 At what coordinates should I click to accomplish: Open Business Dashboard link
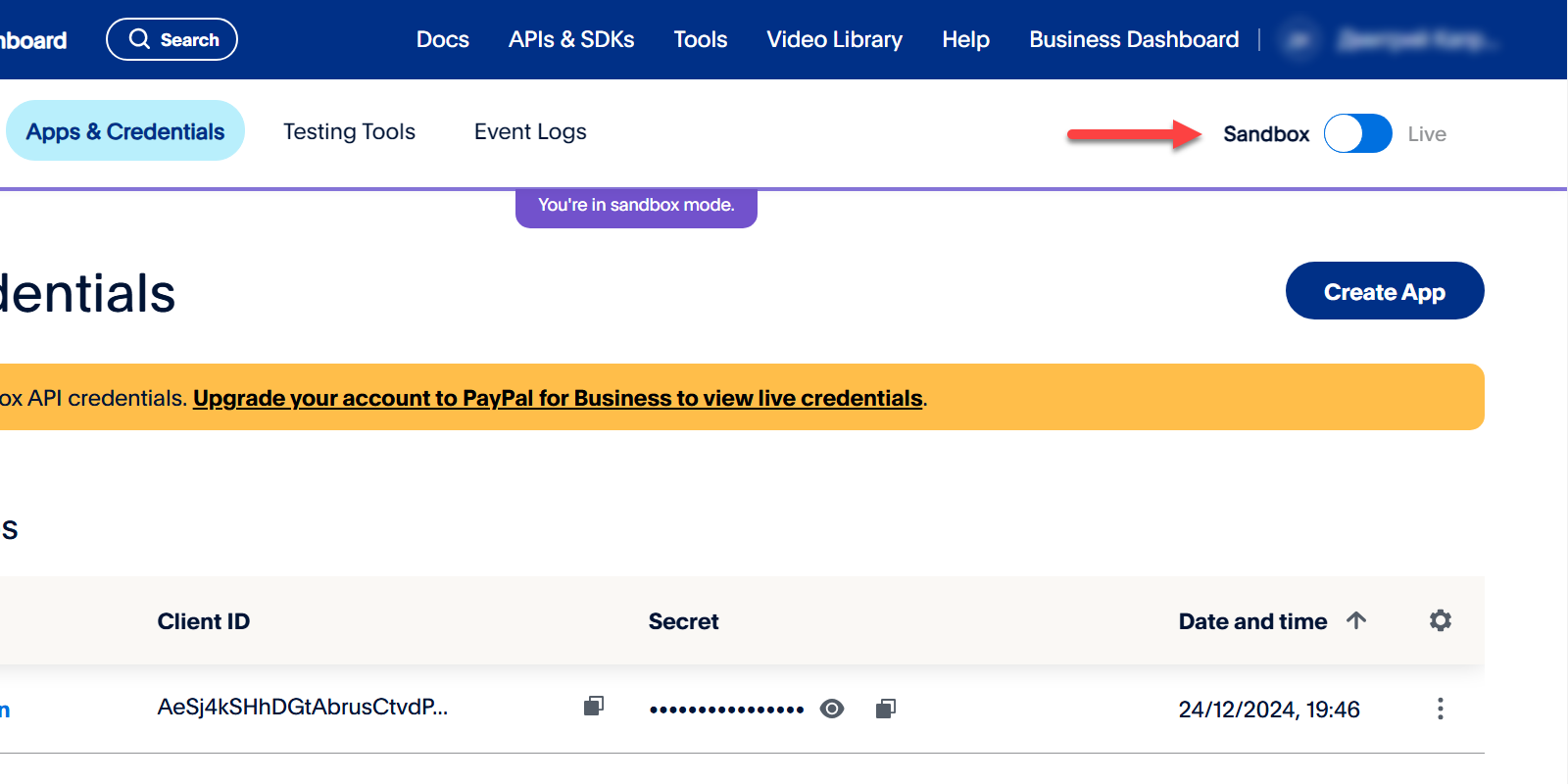pos(1134,39)
